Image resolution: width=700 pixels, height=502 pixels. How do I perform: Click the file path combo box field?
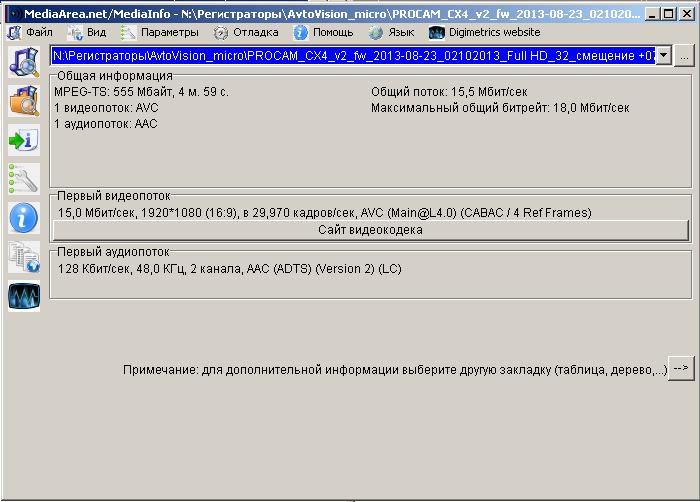pyautogui.click(x=350, y=57)
